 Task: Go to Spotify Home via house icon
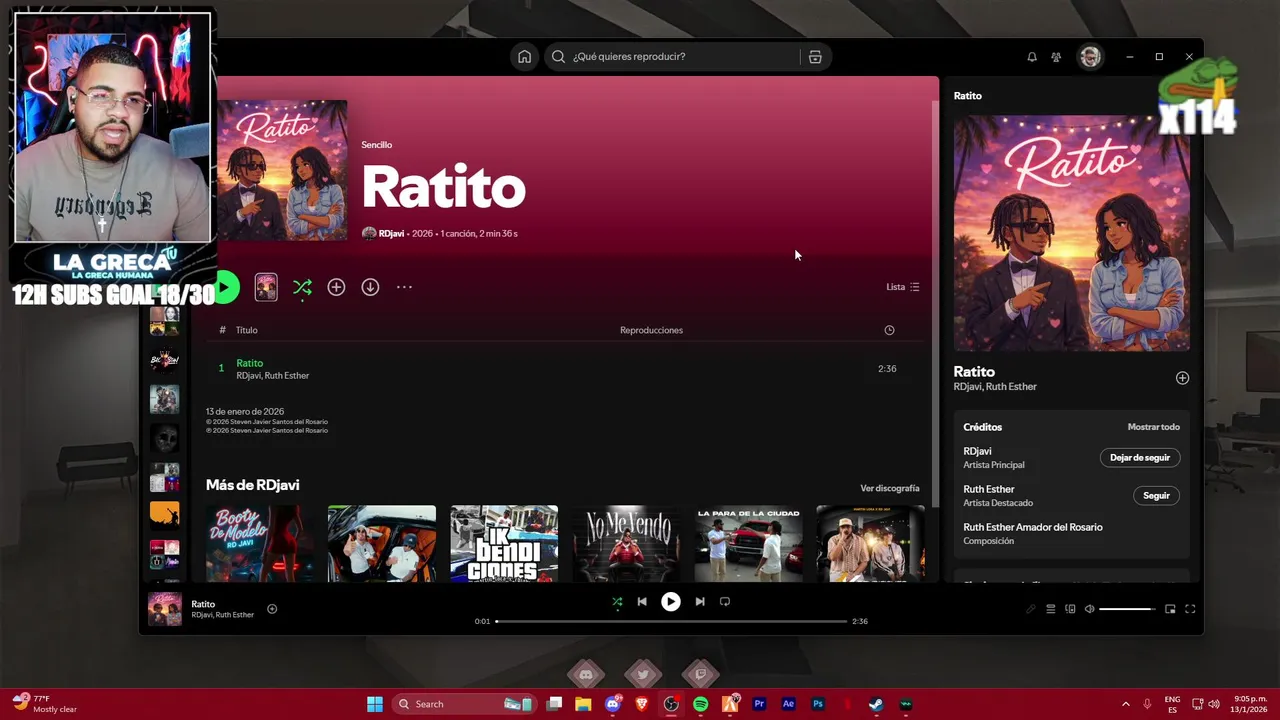pos(524,57)
